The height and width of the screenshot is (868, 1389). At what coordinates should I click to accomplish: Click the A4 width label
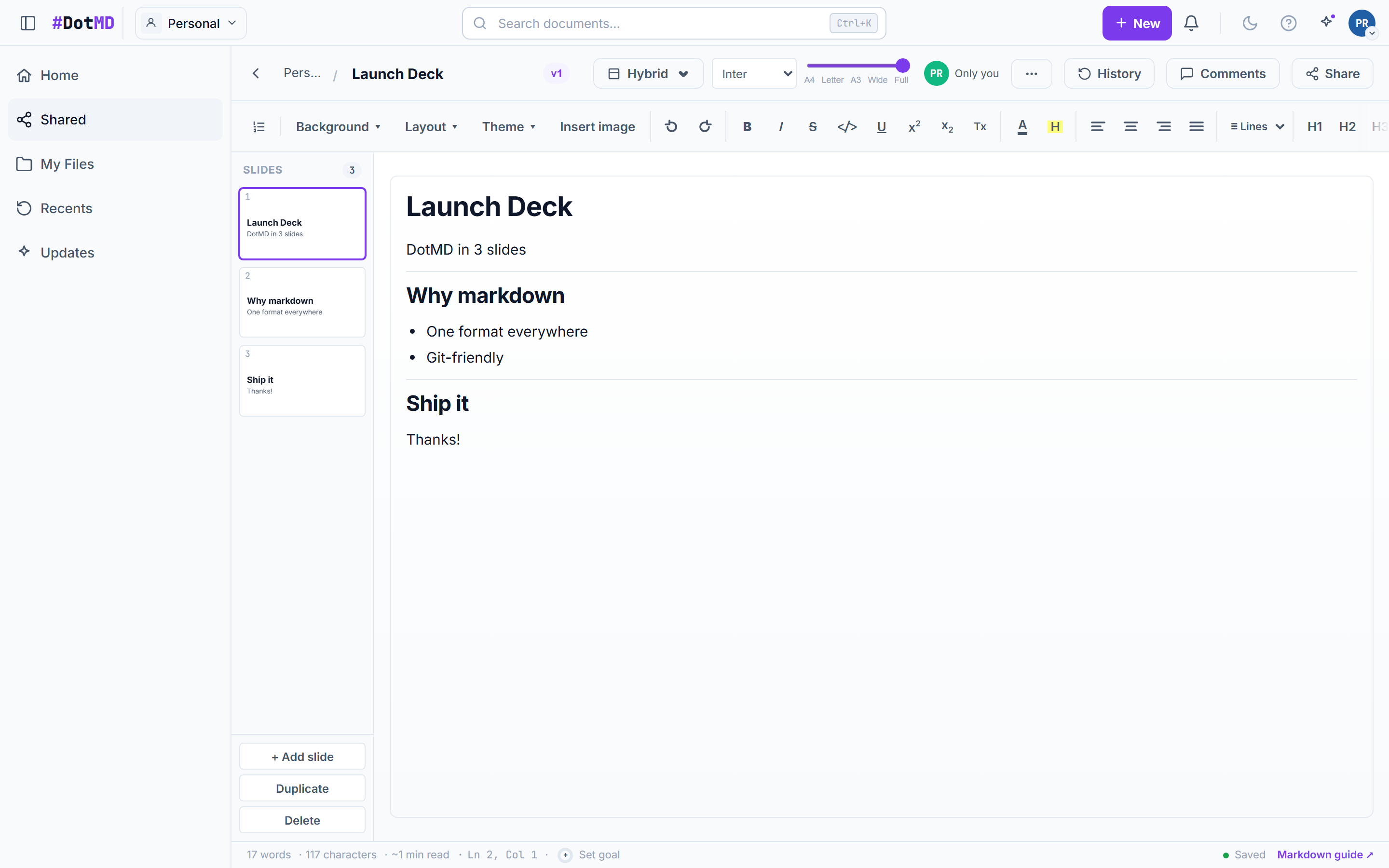809,80
